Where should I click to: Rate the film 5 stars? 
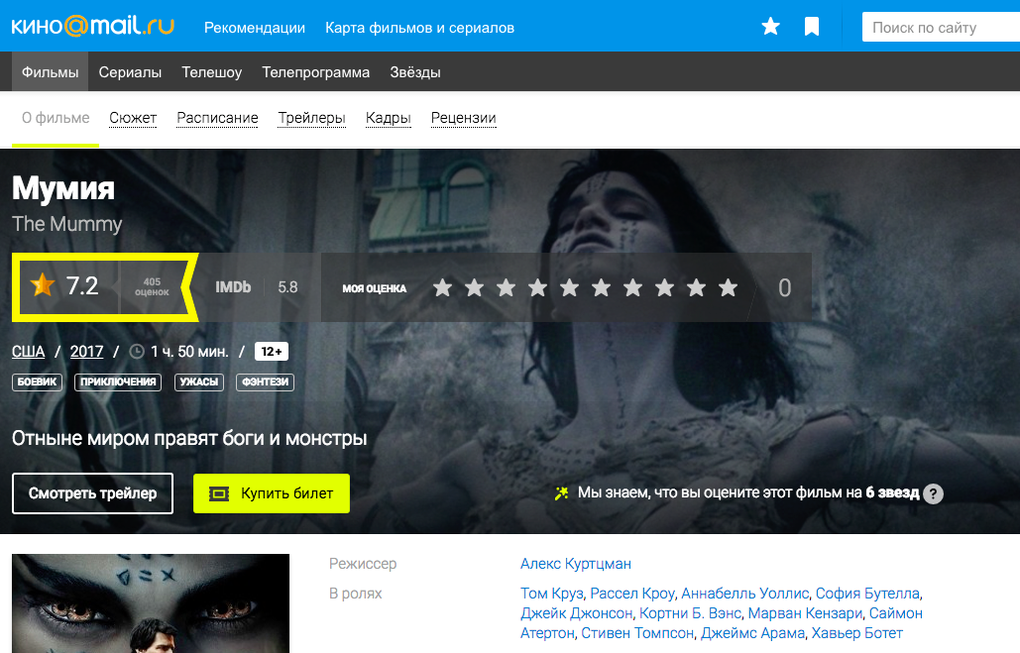[569, 287]
